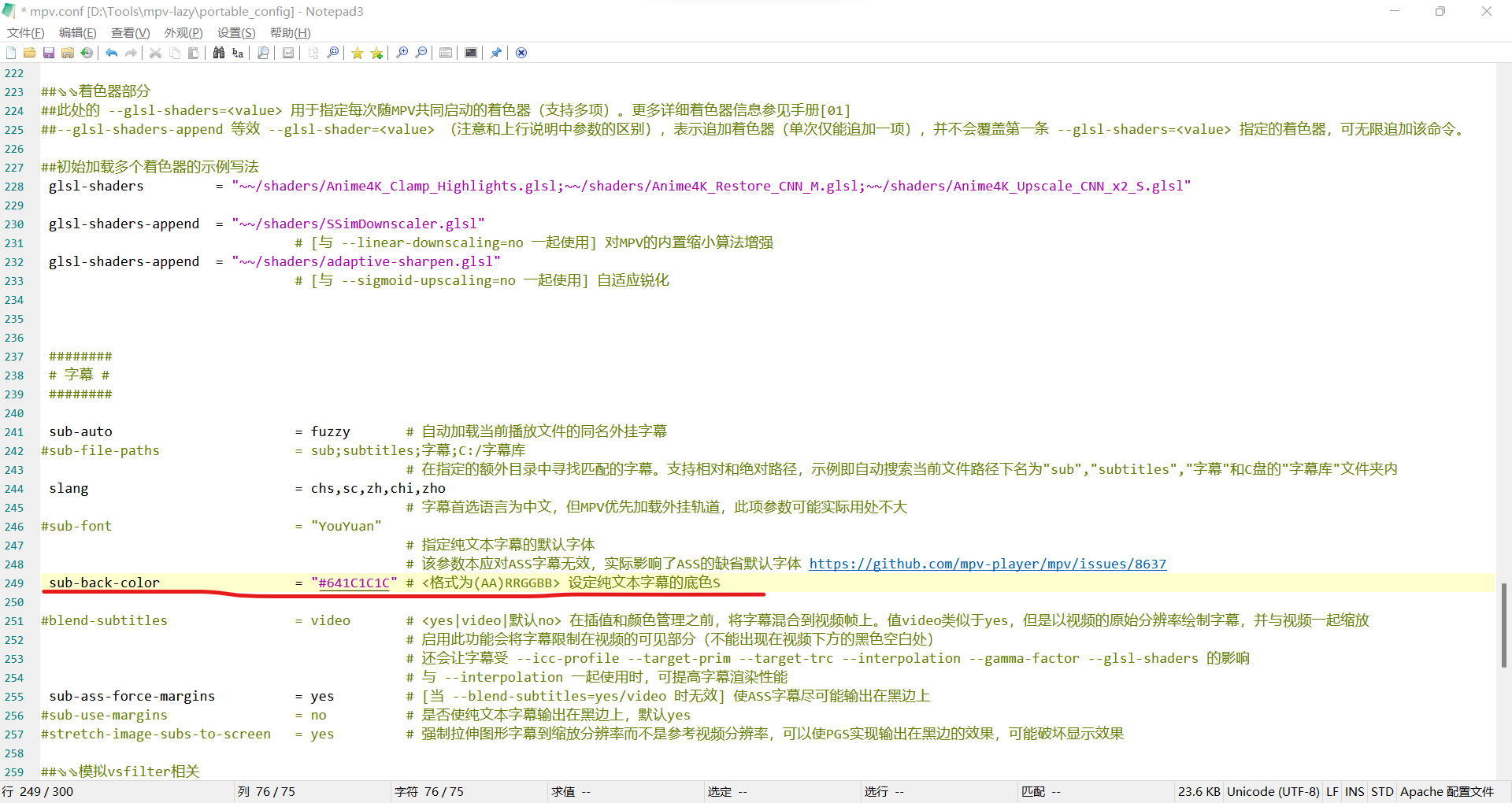Click the focused view magnifier icon
This screenshot has width=1512, height=803.
(x=332, y=53)
